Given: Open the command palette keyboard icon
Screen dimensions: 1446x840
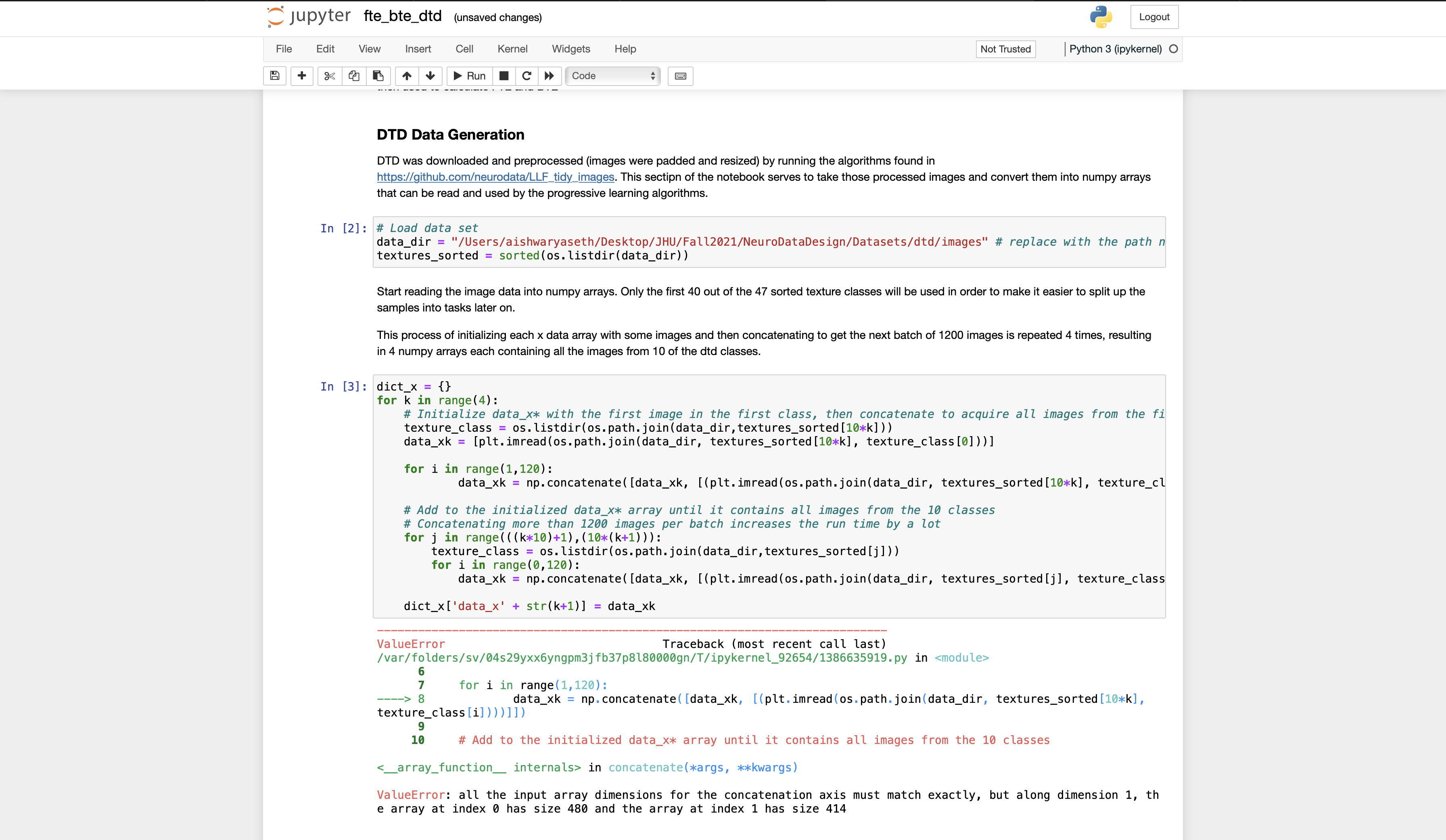Looking at the screenshot, I should 680,76.
